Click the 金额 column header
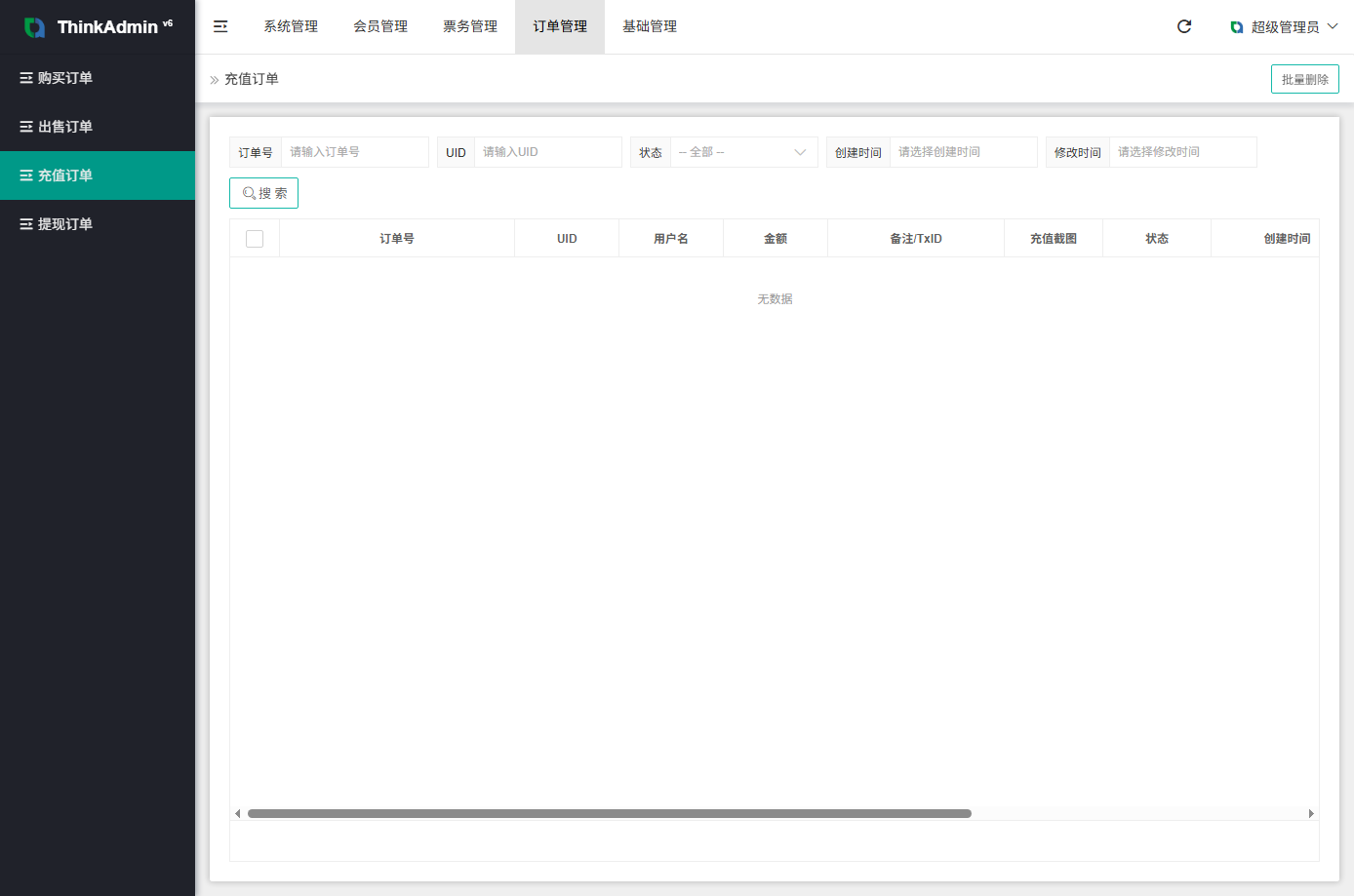Screen dimensions: 1354x896 click(776, 239)
